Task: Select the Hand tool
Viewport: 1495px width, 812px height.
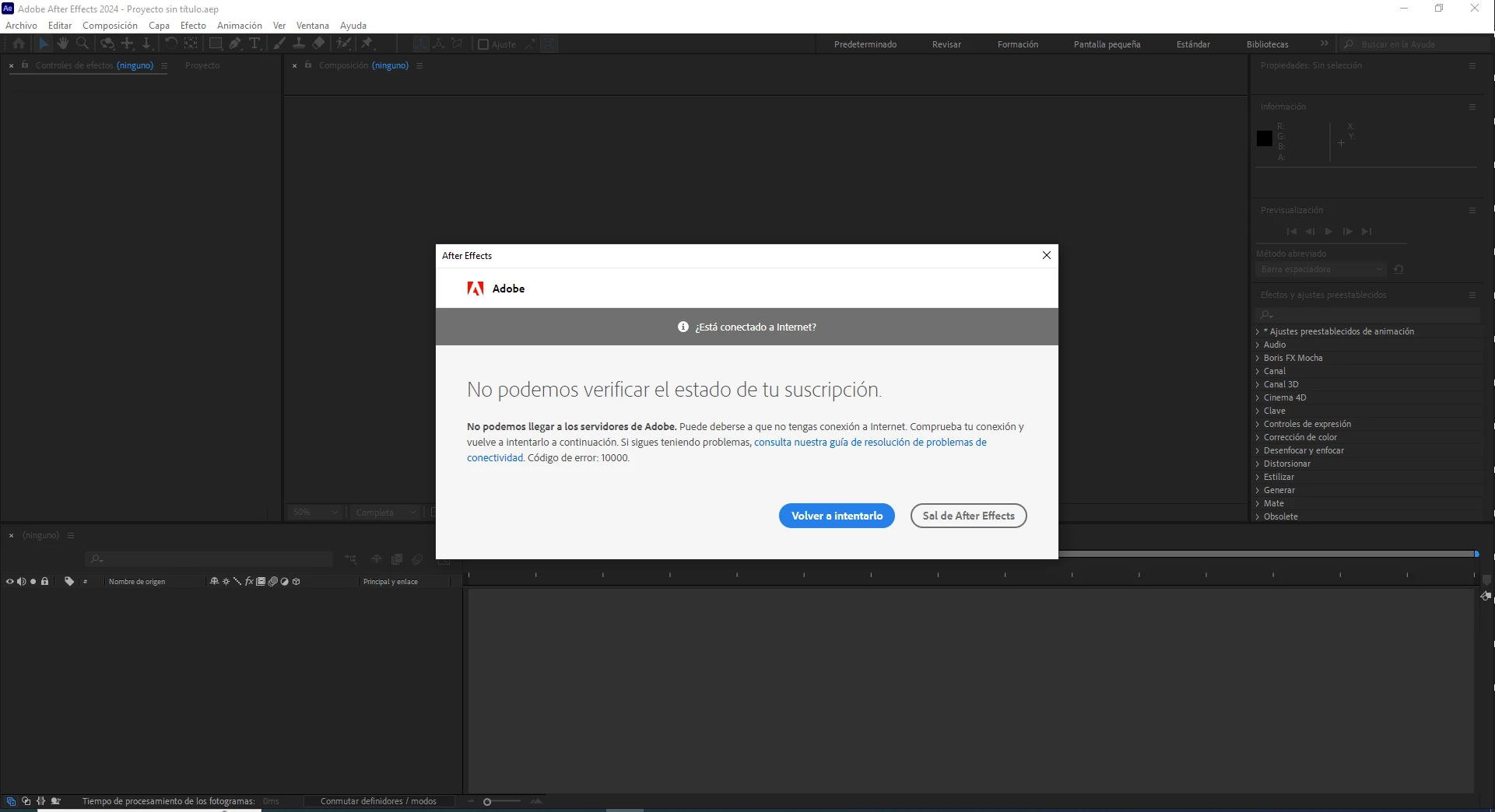Action: (63, 44)
